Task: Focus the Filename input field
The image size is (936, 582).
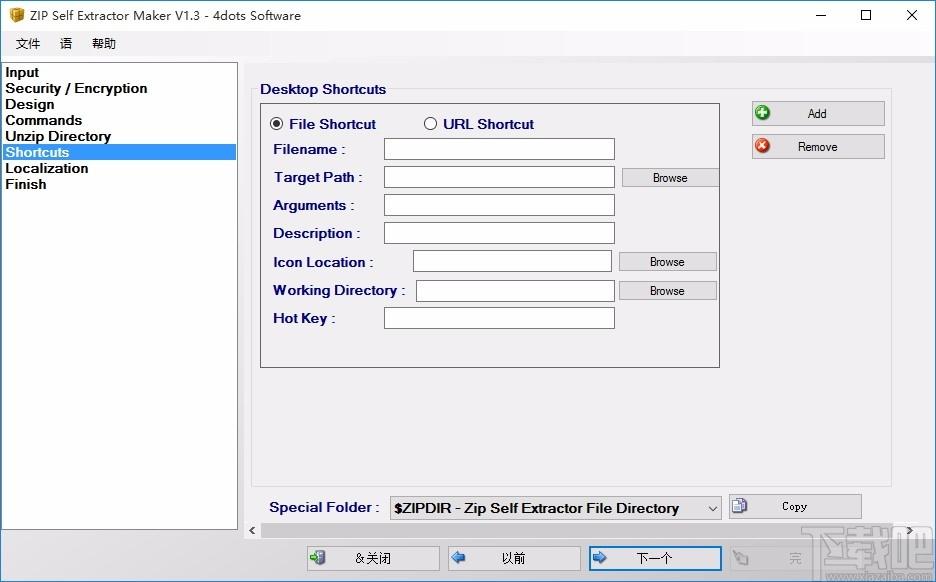Action: [x=499, y=149]
